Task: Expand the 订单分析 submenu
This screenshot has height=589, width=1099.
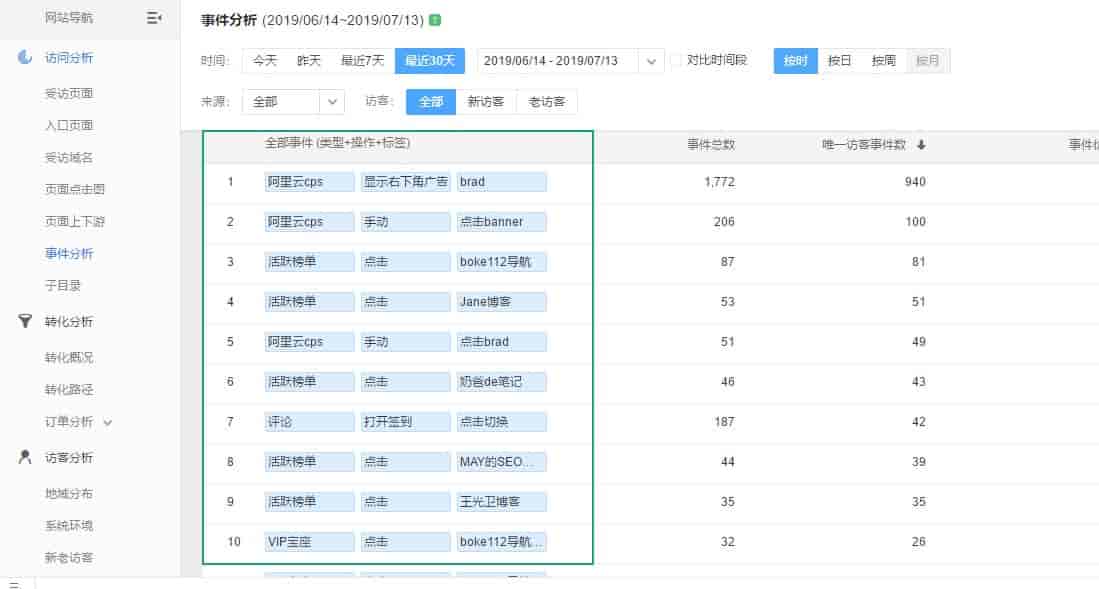Action: tap(108, 422)
